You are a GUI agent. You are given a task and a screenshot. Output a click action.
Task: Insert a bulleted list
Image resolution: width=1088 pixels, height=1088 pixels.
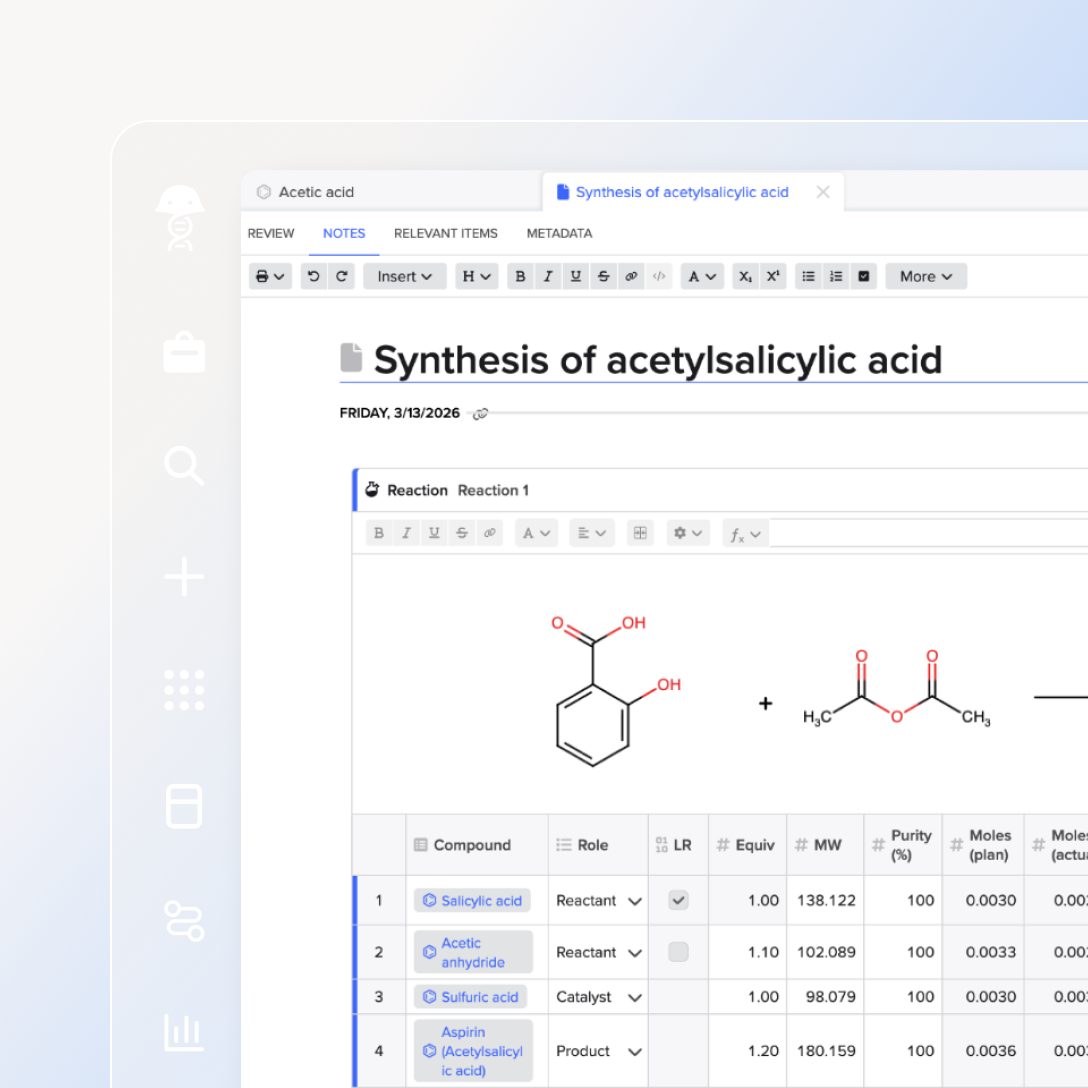pyautogui.click(x=808, y=276)
